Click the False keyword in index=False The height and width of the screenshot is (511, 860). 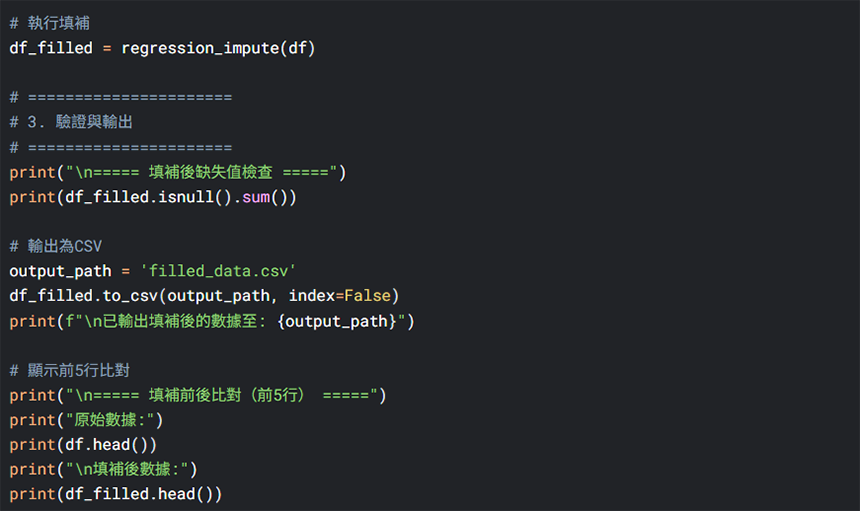(367, 296)
